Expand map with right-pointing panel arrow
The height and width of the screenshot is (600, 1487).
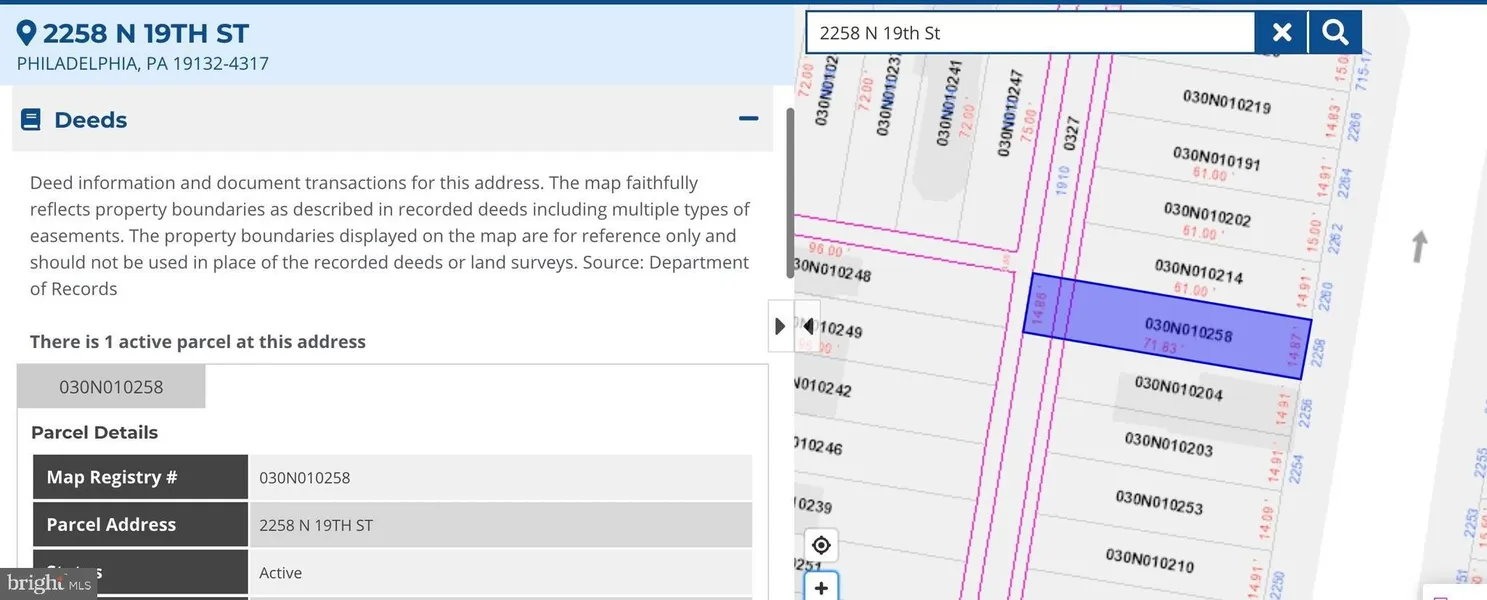[x=781, y=326]
